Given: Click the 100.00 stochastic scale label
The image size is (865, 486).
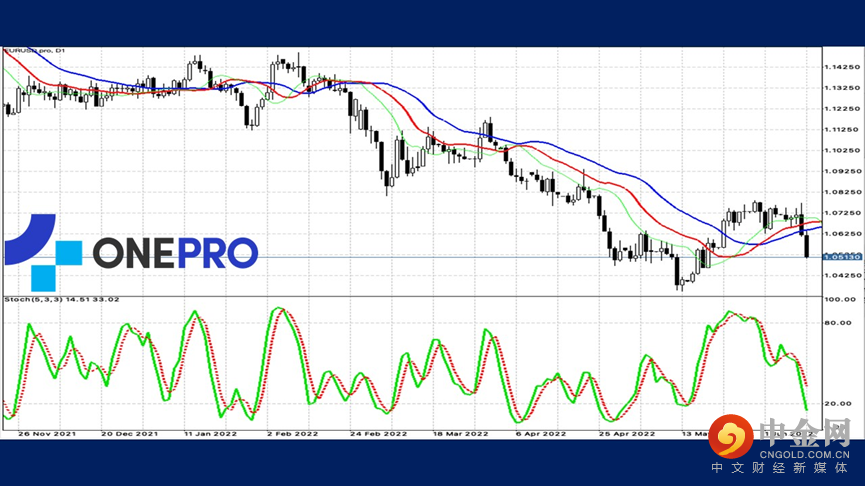Looking at the screenshot, I should [840, 300].
